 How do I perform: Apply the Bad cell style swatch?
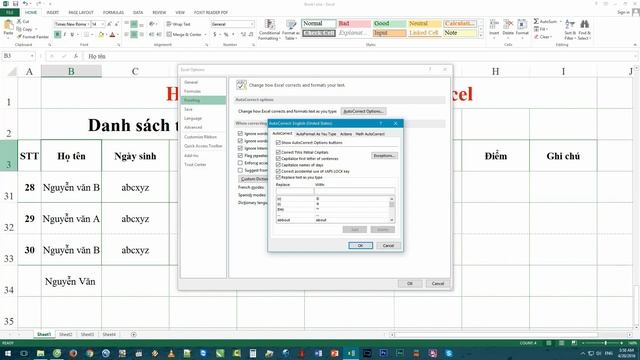click(x=354, y=23)
